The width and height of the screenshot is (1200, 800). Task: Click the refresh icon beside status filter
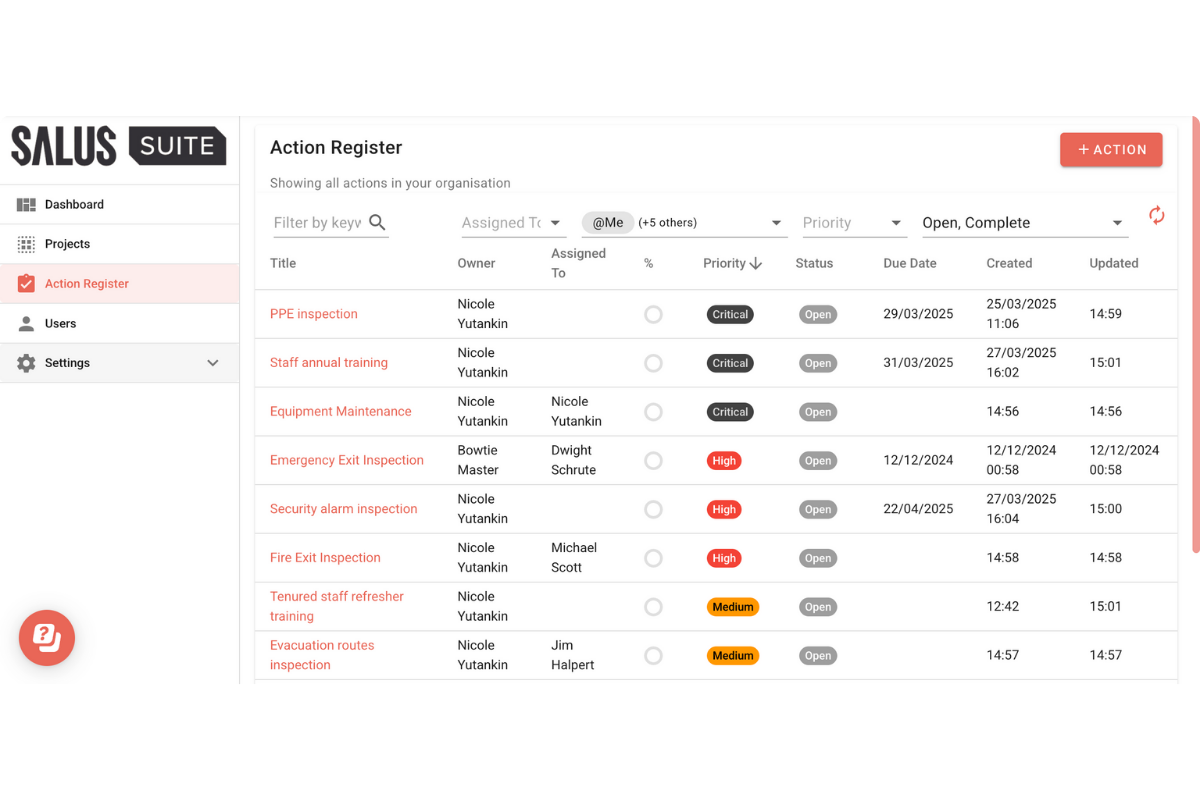[1156, 215]
